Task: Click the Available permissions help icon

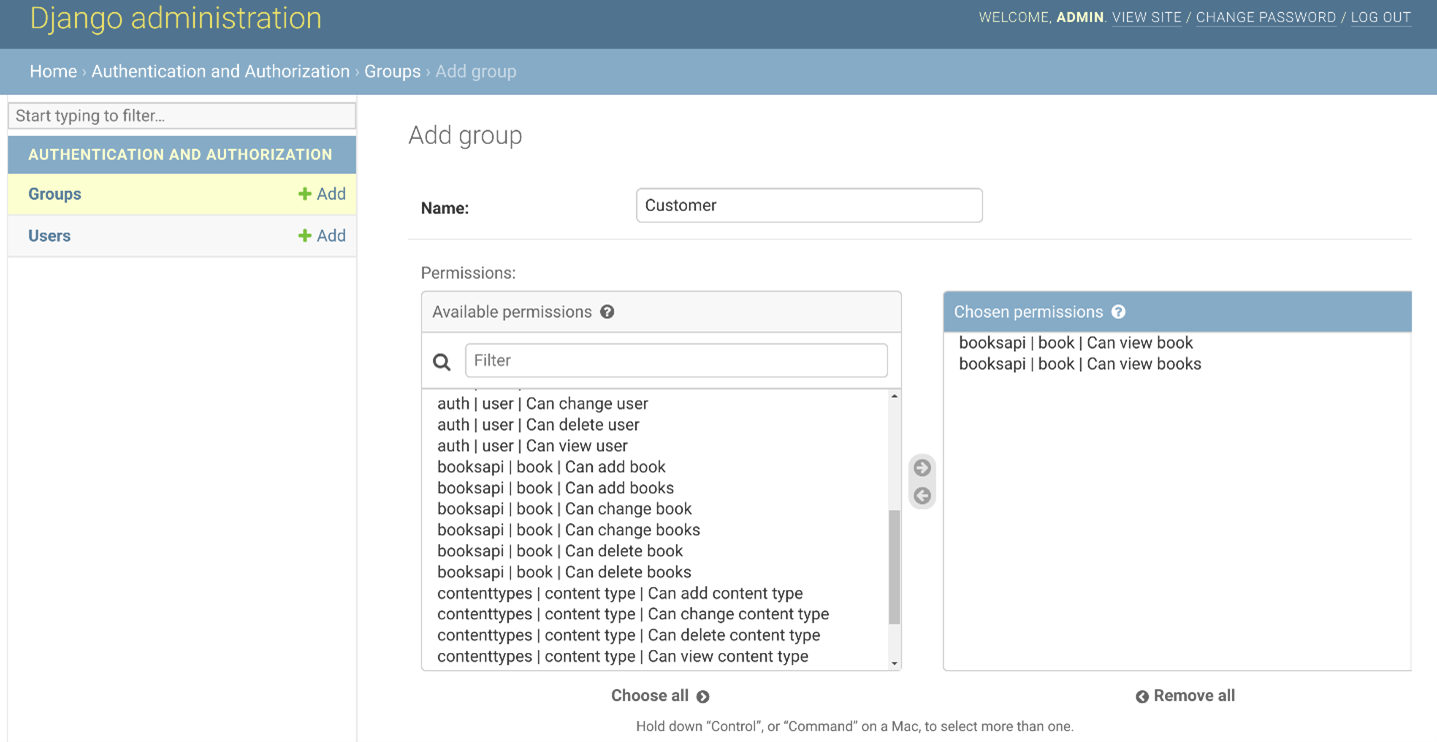Action: click(607, 312)
